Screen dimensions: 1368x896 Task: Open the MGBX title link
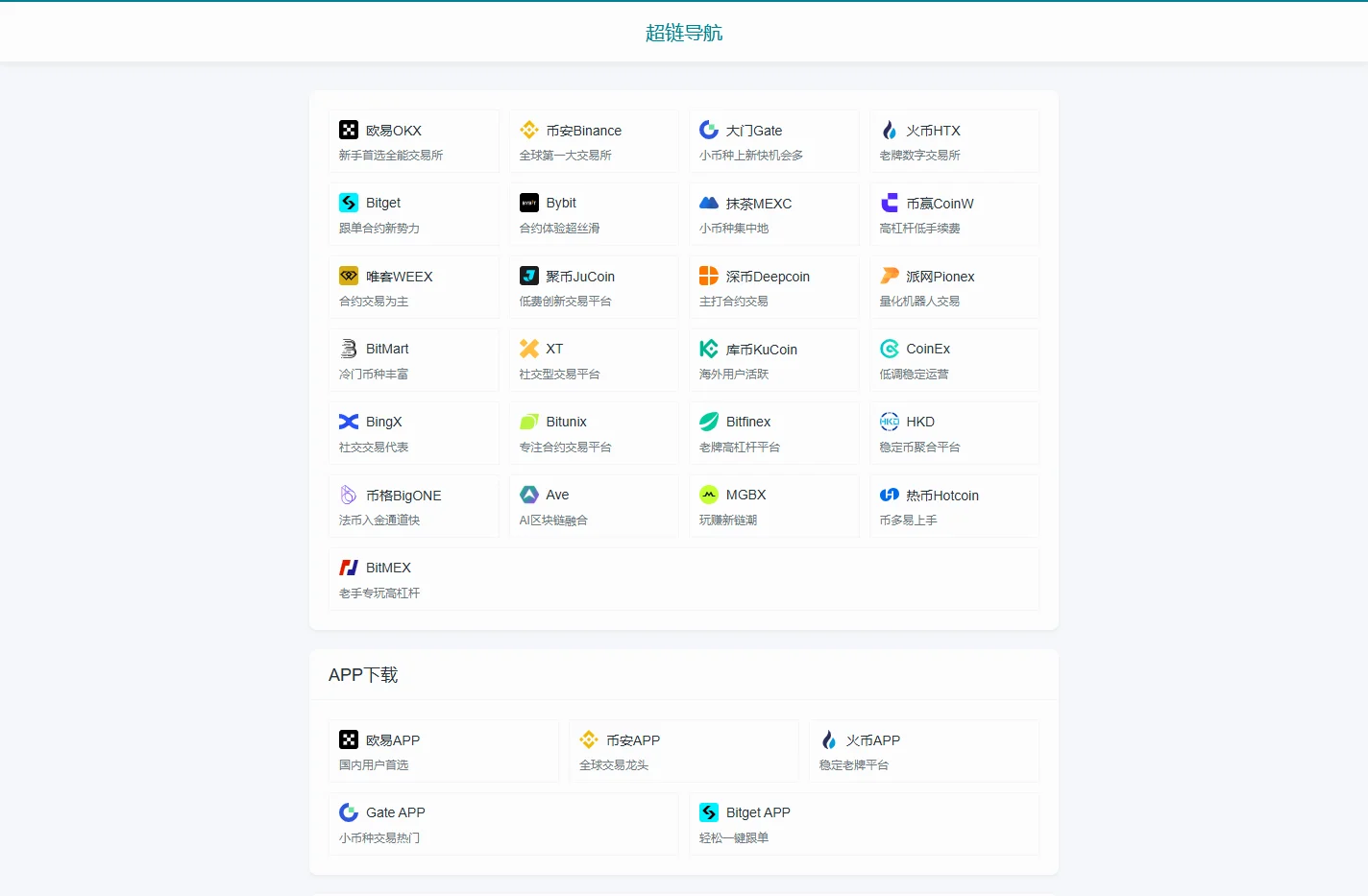[746, 495]
